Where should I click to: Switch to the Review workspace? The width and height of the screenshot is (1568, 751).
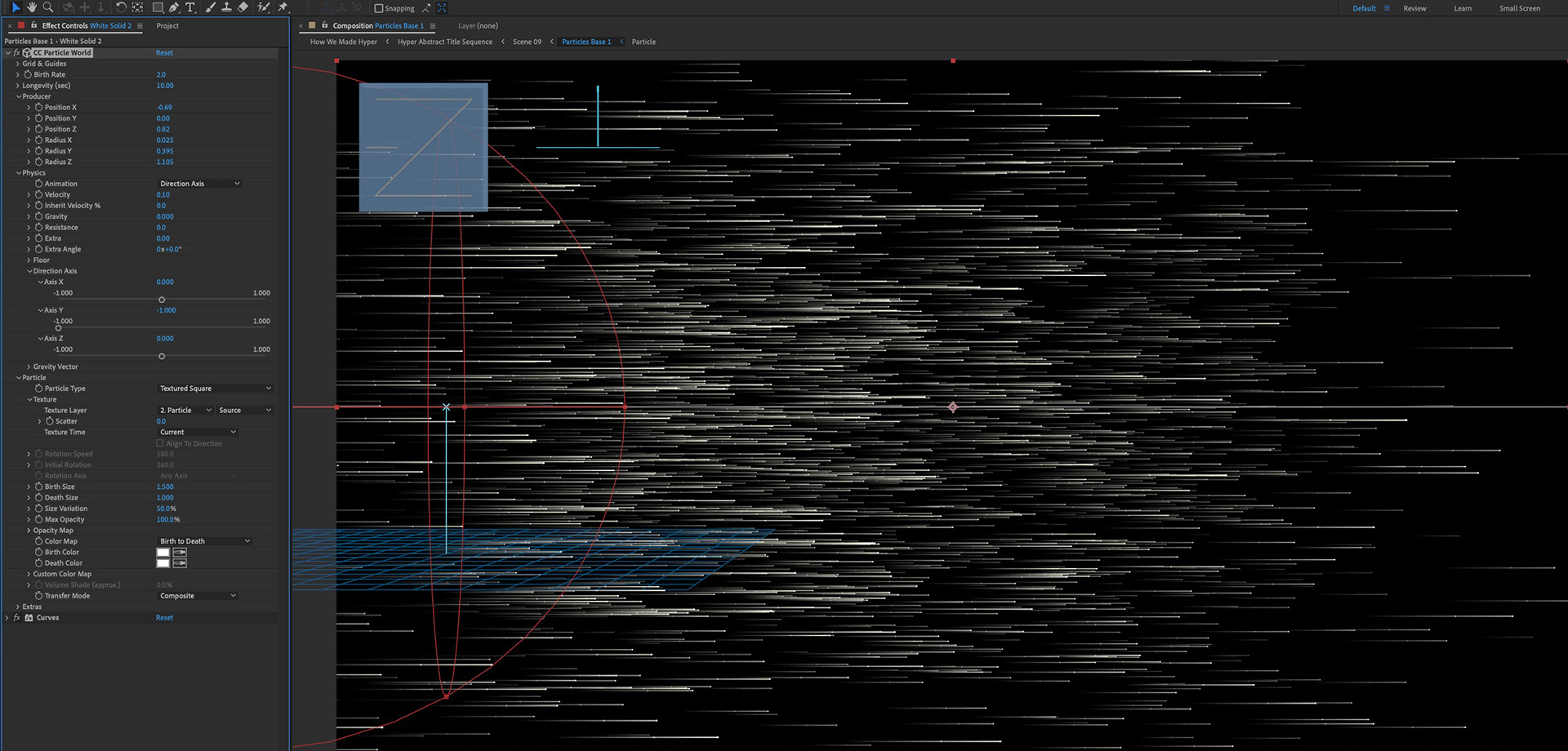(x=1414, y=8)
